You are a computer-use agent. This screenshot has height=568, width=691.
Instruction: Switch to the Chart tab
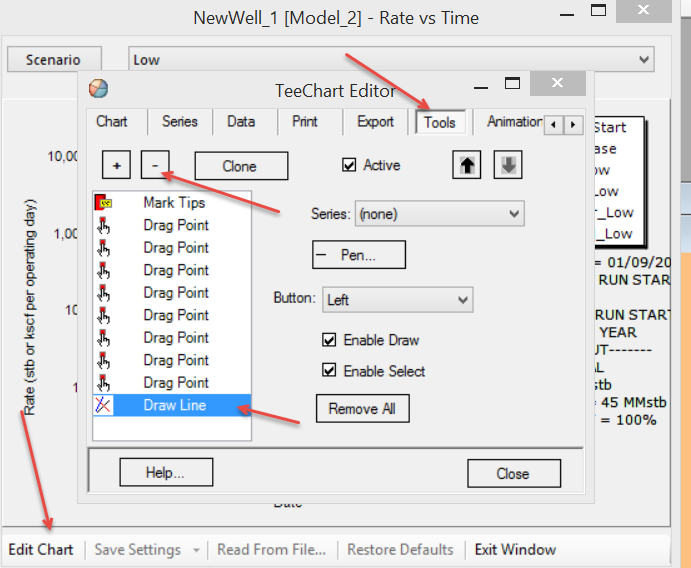pyautogui.click(x=112, y=122)
